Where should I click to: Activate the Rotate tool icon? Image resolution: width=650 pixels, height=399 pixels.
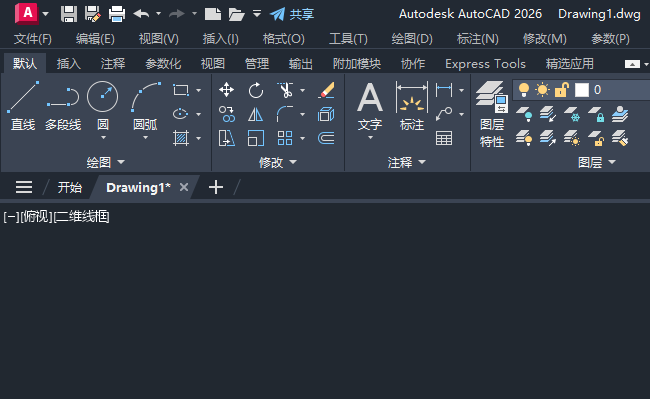click(x=256, y=90)
